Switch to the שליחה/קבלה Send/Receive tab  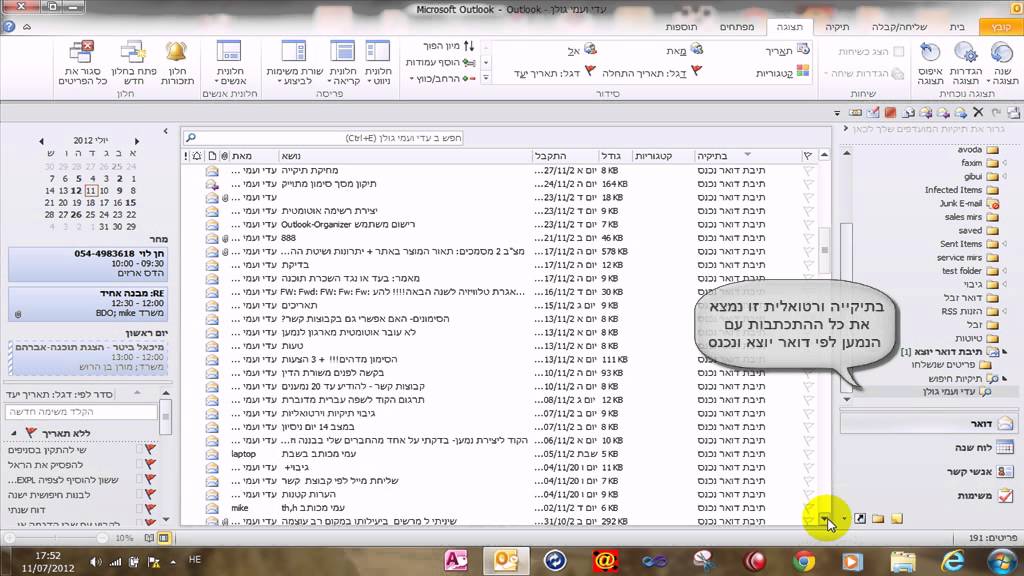pyautogui.click(x=899, y=27)
